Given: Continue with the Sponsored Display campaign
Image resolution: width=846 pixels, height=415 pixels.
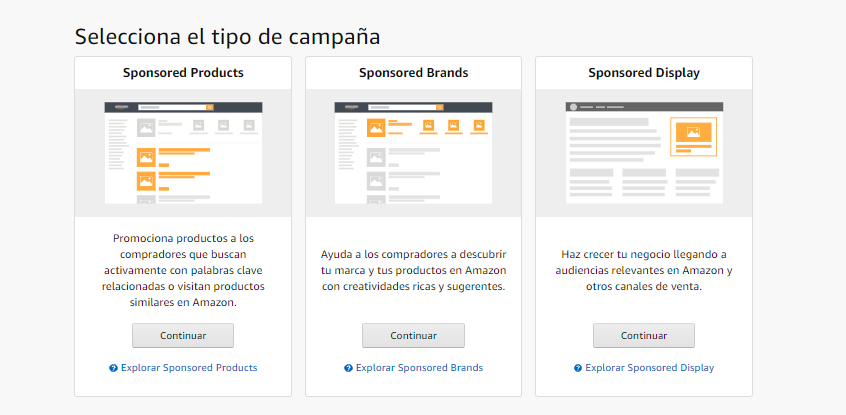Looking at the screenshot, I should coord(643,335).
